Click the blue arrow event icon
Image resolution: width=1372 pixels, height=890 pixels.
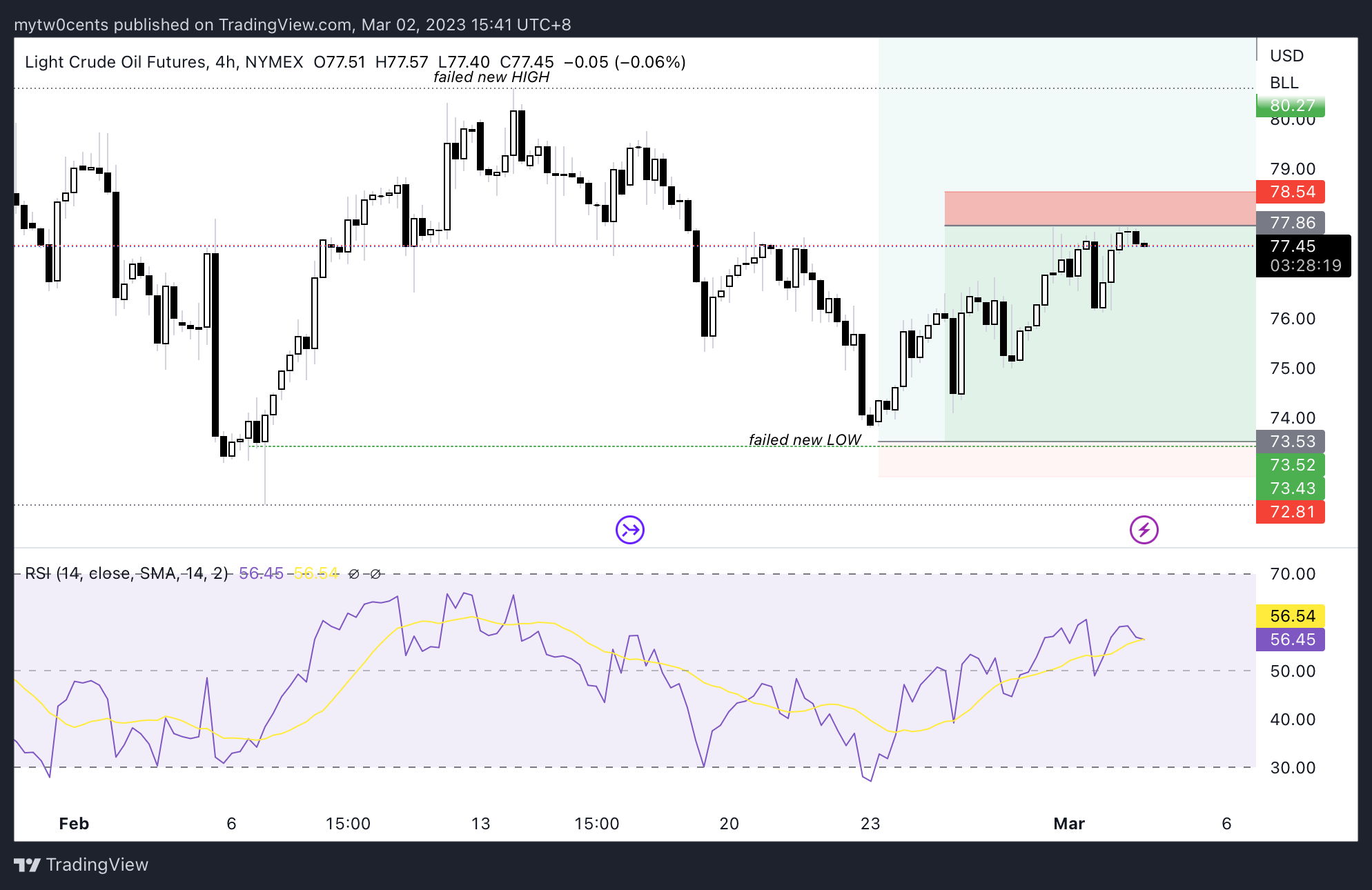[x=630, y=530]
